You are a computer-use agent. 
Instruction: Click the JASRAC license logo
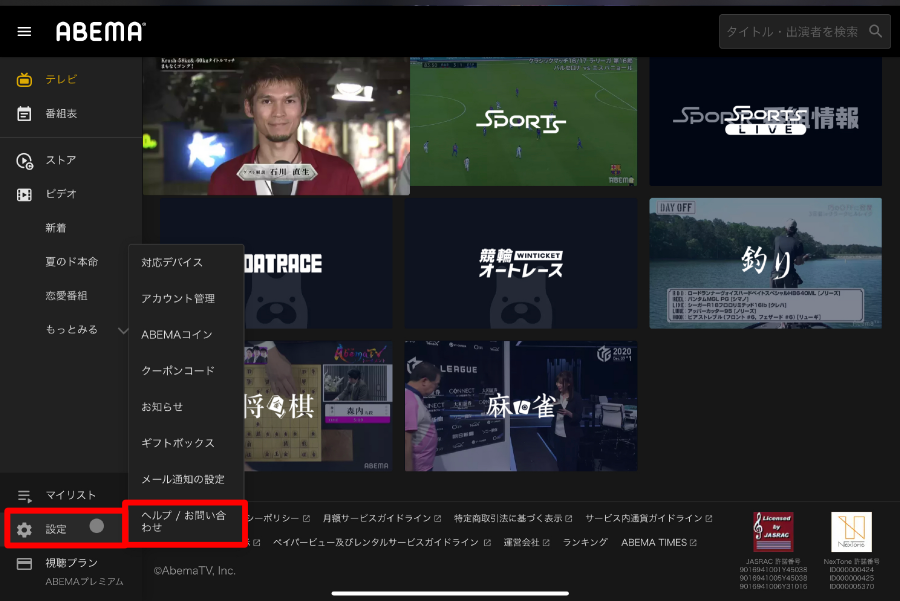pos(773,532)
